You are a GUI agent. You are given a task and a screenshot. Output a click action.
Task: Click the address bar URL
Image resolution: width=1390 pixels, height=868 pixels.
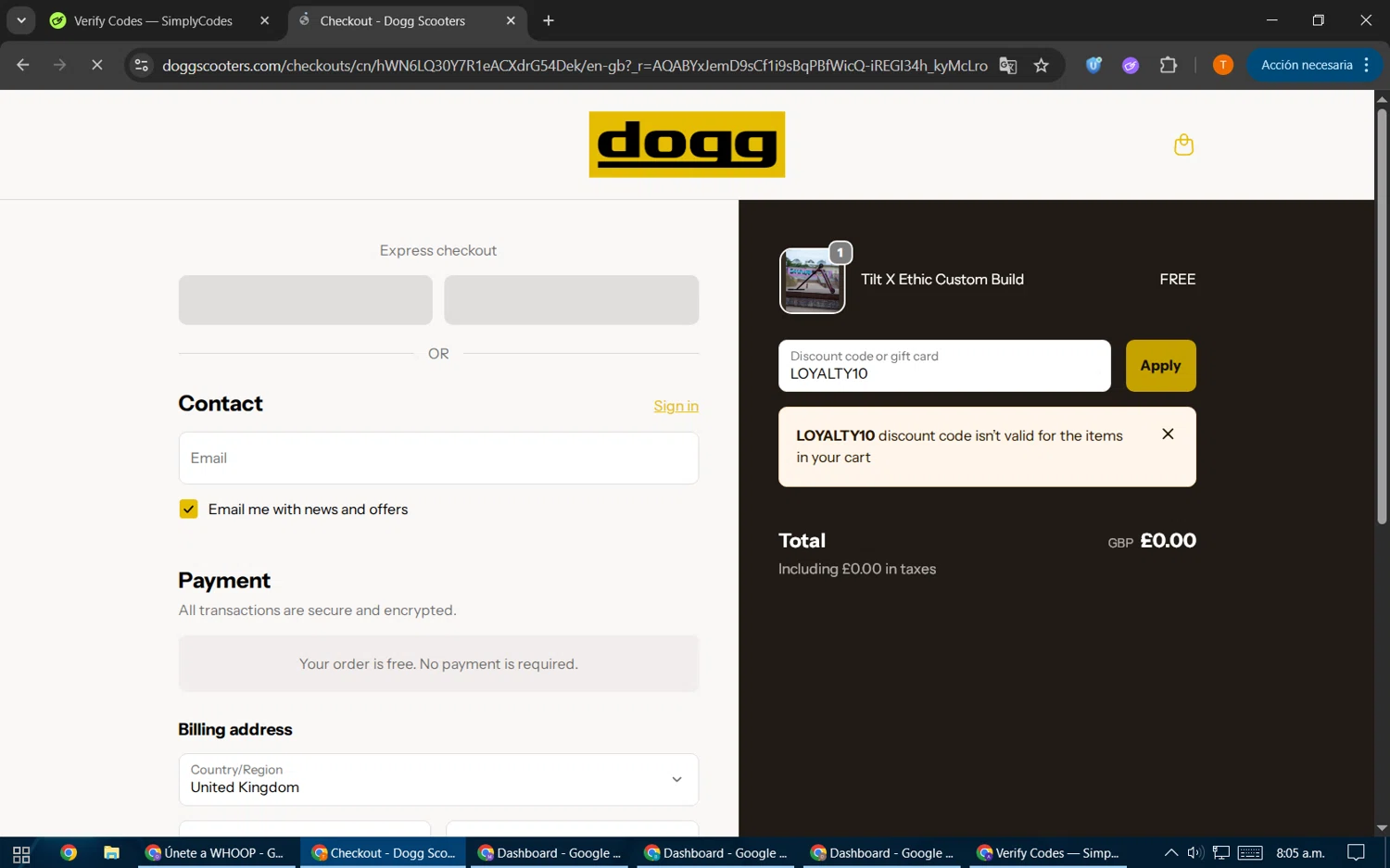575,65
